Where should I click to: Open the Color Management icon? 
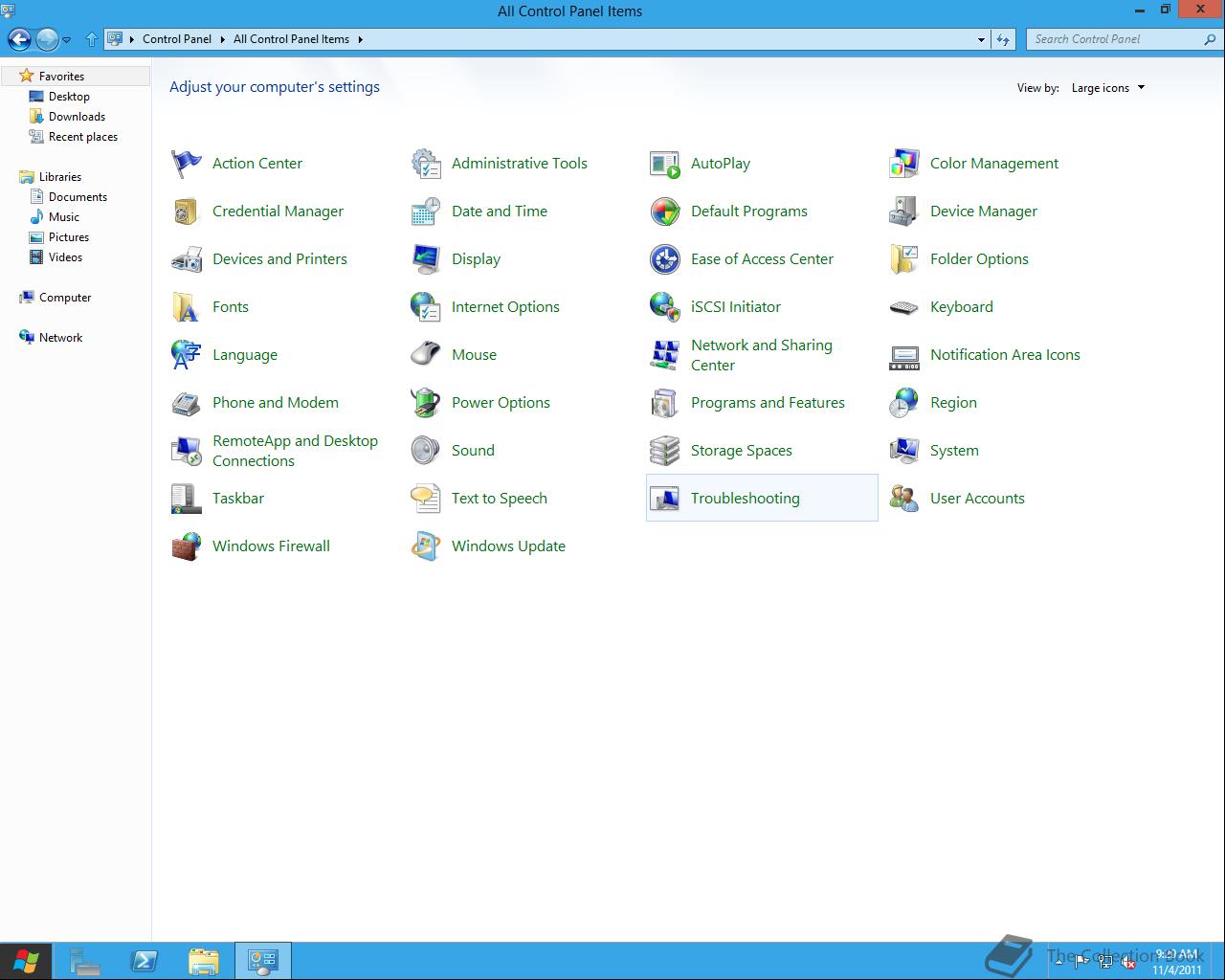click(903, 164)
